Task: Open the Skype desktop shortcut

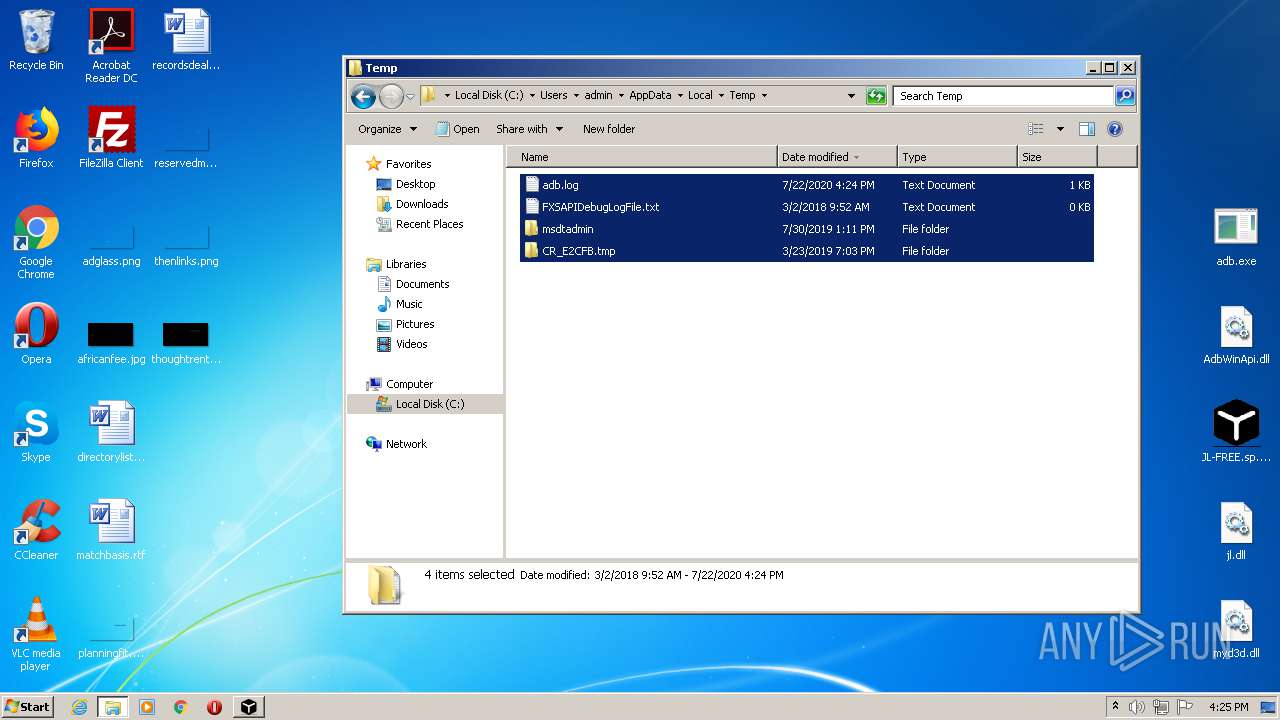Action: click(36, 432)
